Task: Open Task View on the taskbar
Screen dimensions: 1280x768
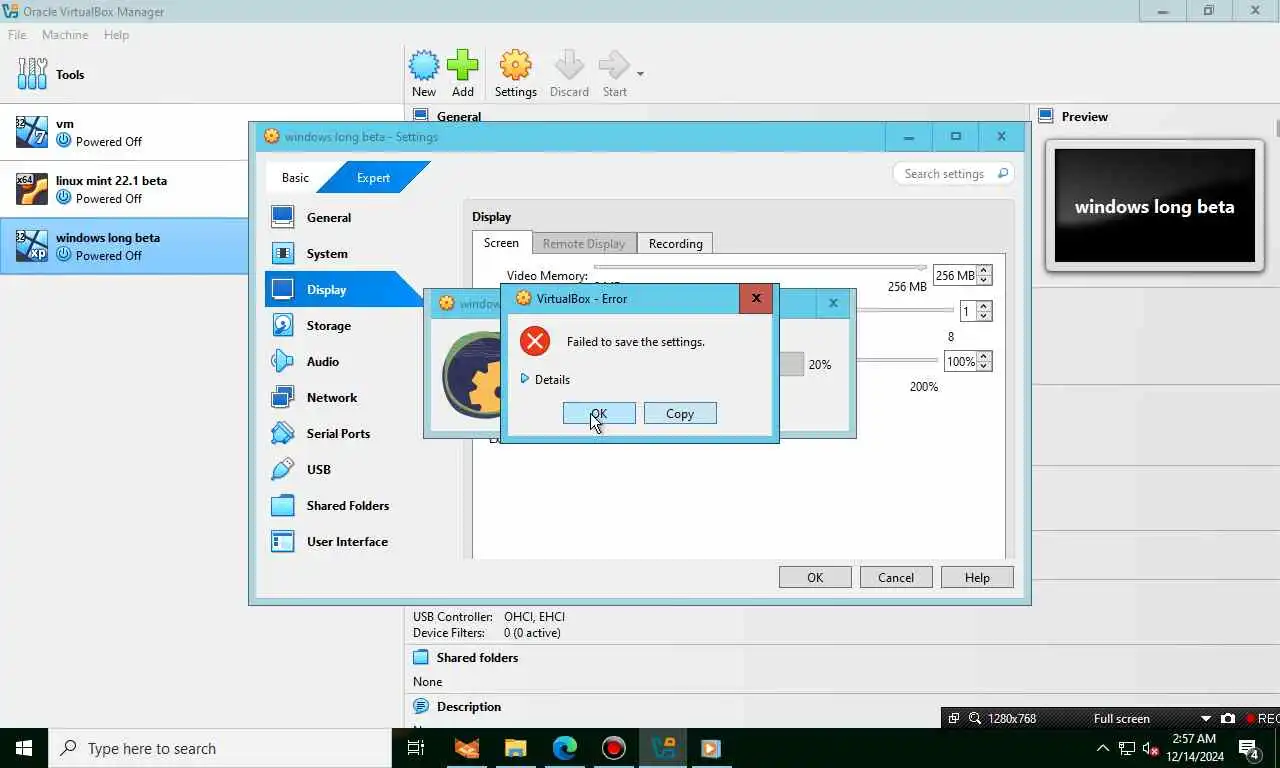Action: [x=416, y=748]
